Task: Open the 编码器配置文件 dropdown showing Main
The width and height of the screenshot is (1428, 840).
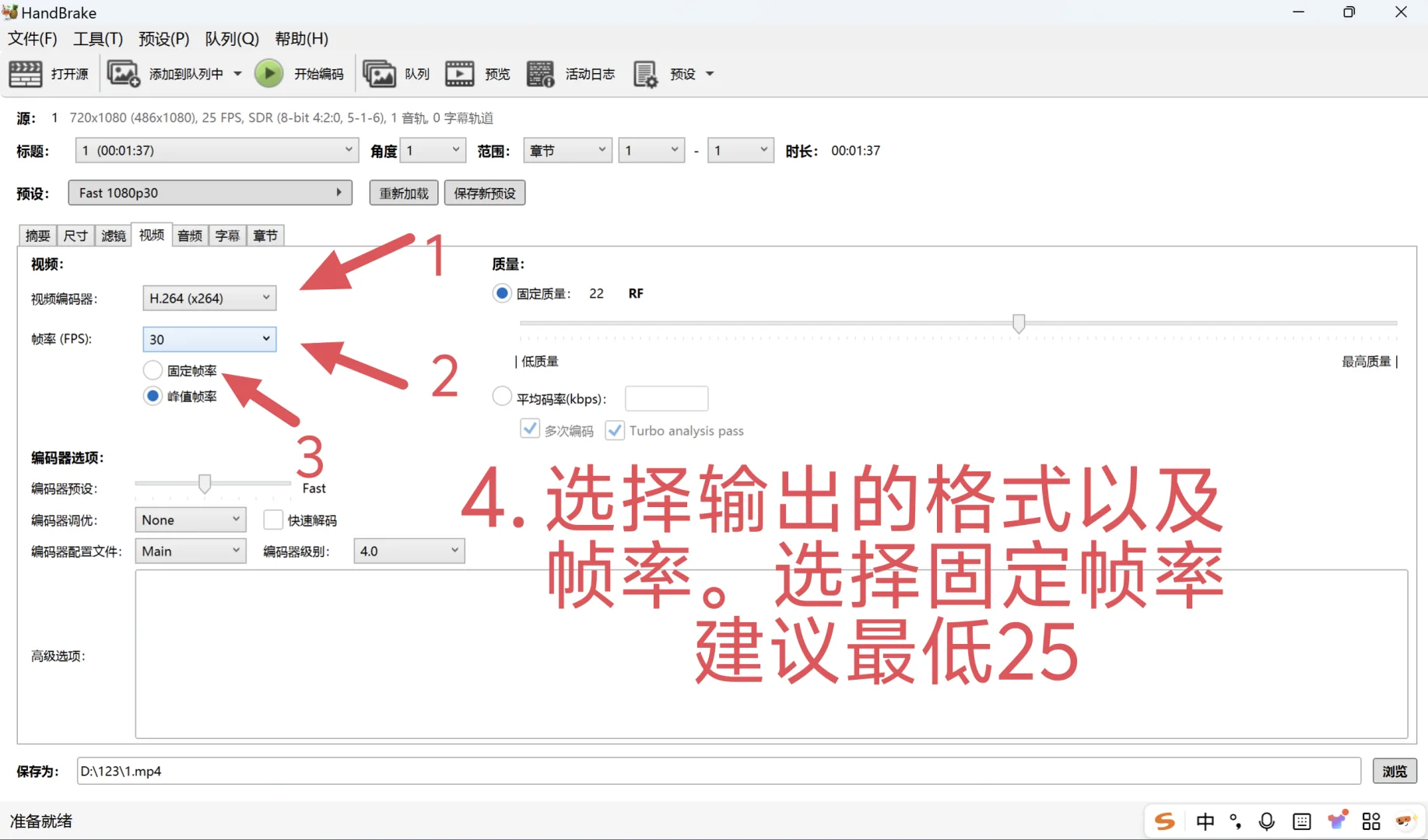Action: [191, 551]
